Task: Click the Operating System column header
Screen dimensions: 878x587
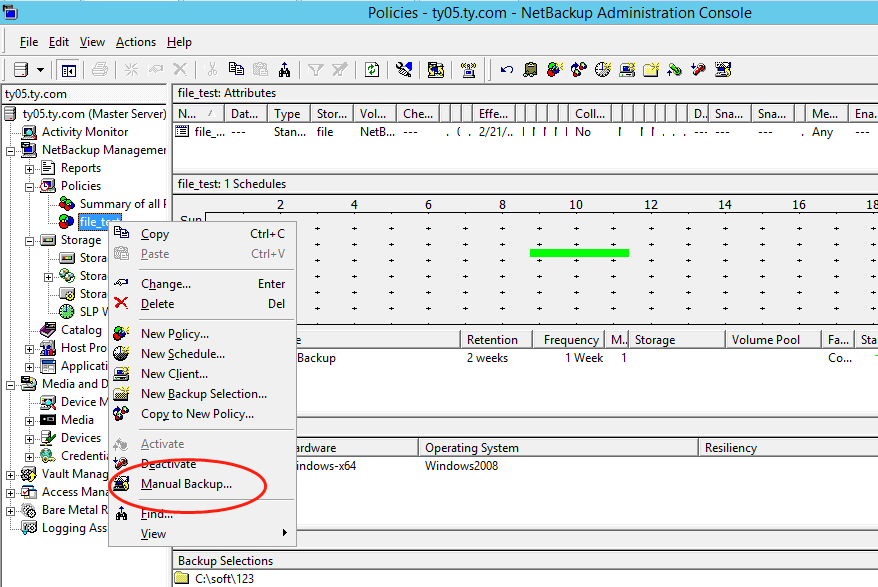Action: coord(558,448)
